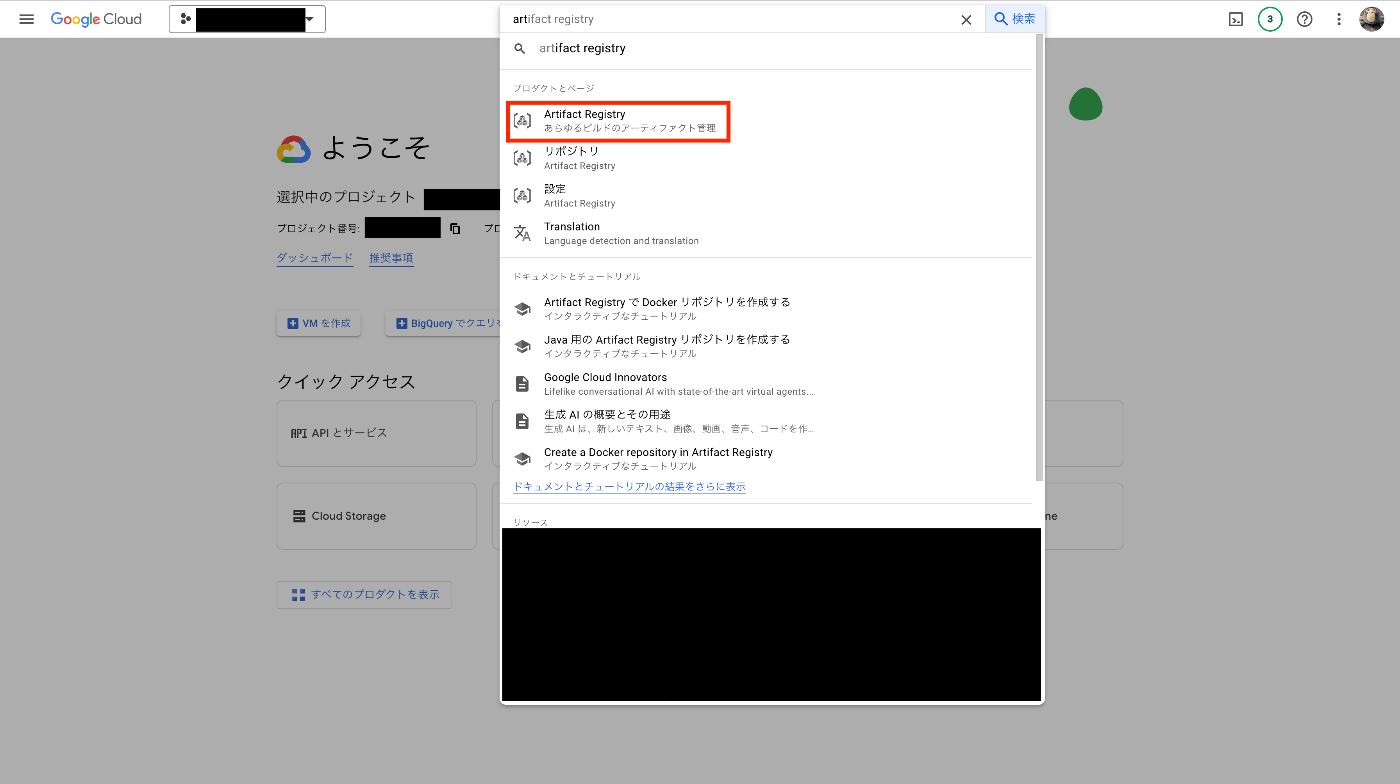1400x784 pixels.
Task: Open Google Cloud Innovators document
Action: click(768, 384)
